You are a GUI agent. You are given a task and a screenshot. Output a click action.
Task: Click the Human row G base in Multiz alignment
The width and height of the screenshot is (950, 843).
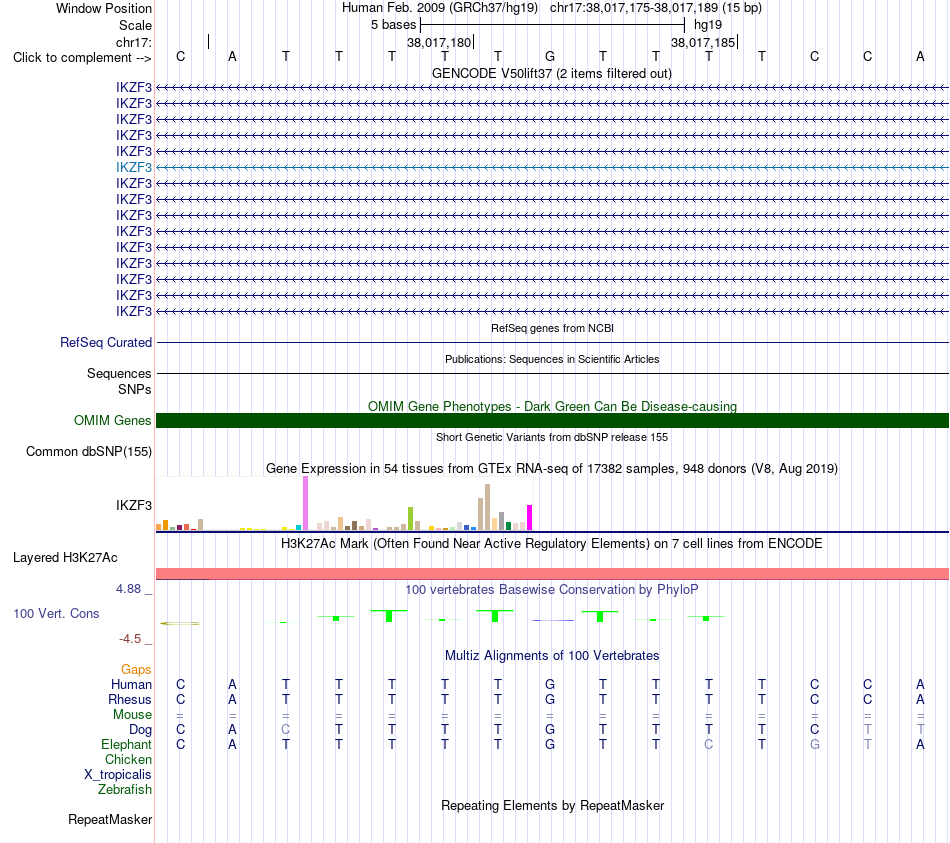[550, 684]
